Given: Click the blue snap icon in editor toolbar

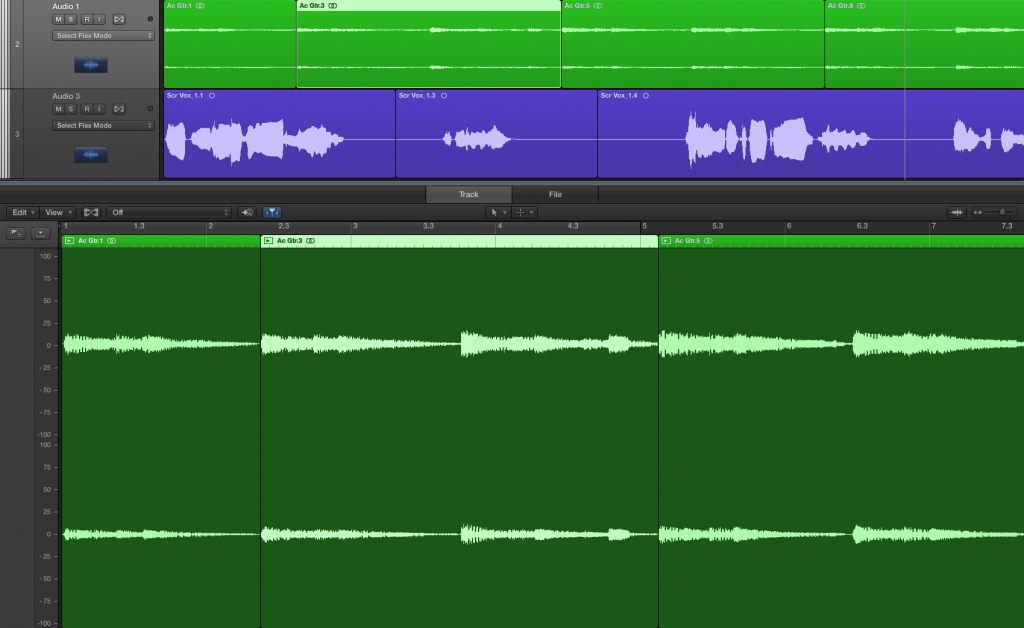Looking at the screenshot, I should (272, 212).
